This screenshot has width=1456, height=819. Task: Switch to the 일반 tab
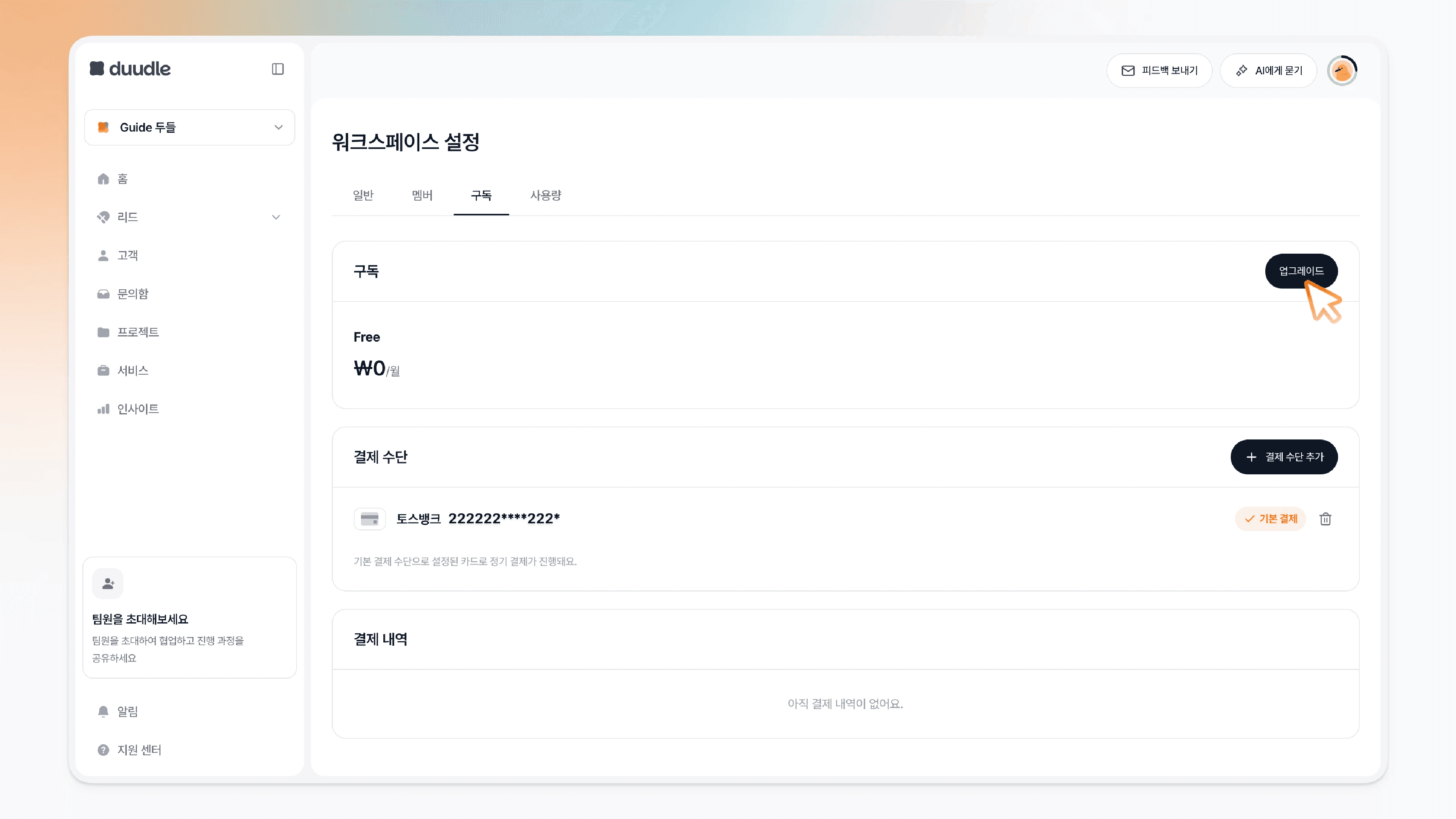click(x=363, y=195)
